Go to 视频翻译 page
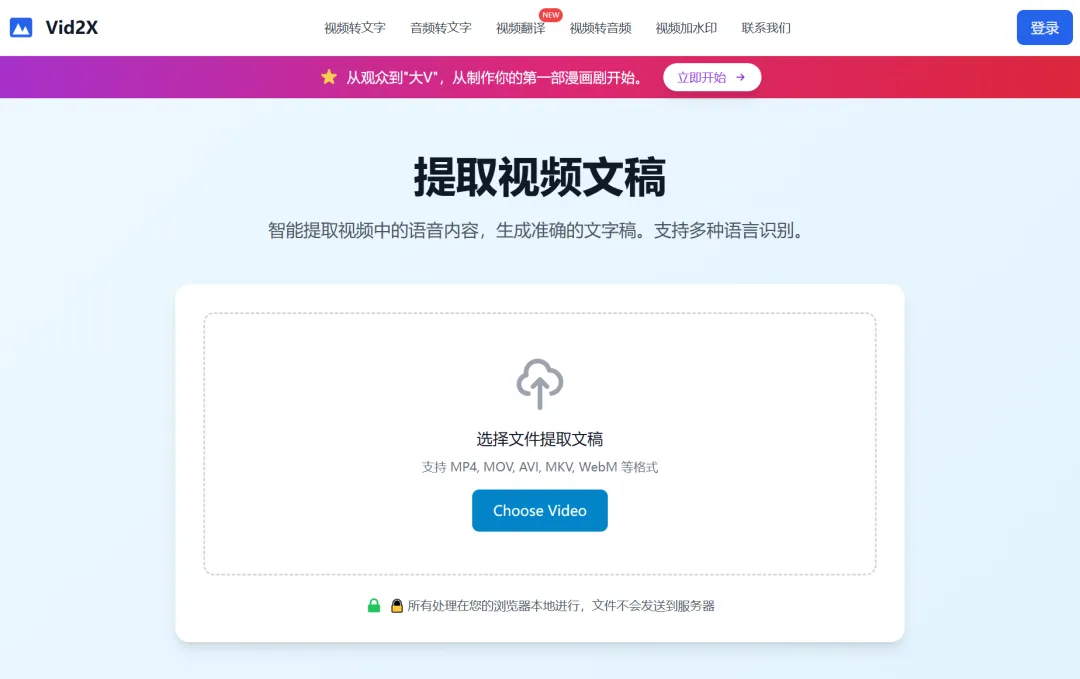The image size is (1080, 679). [x=521, y=28]
